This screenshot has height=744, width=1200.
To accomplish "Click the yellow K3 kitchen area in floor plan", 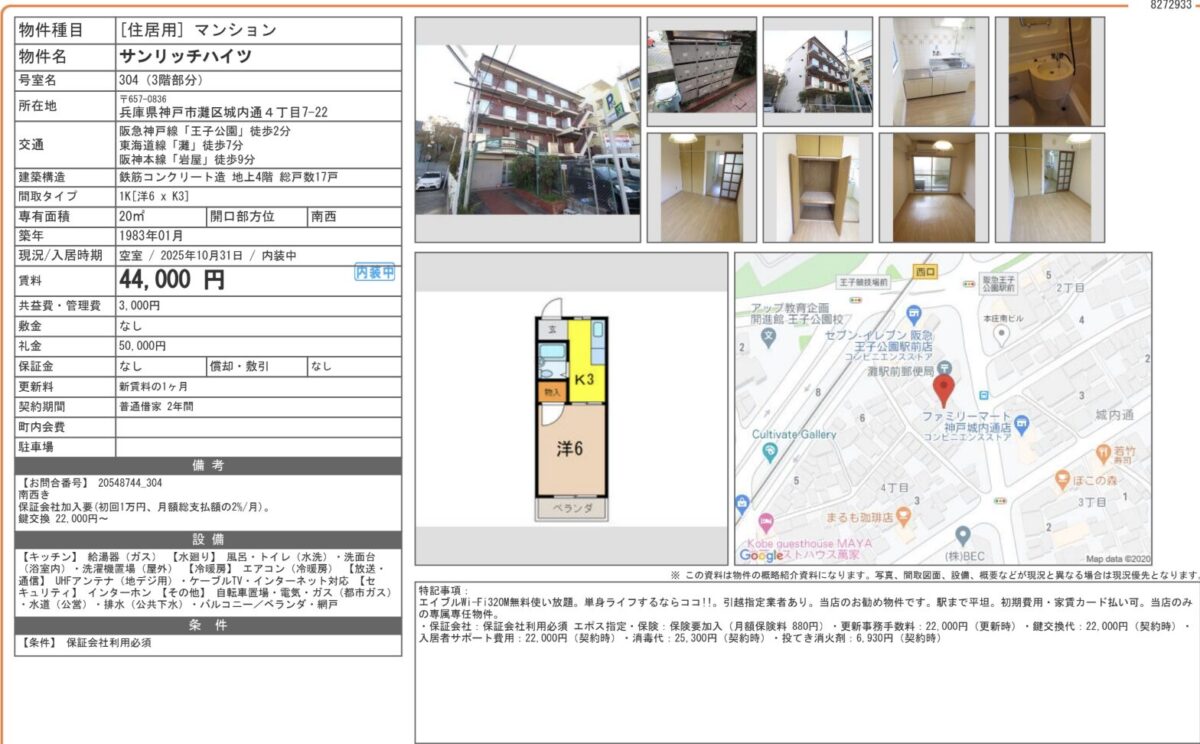I will pos(584,376).
